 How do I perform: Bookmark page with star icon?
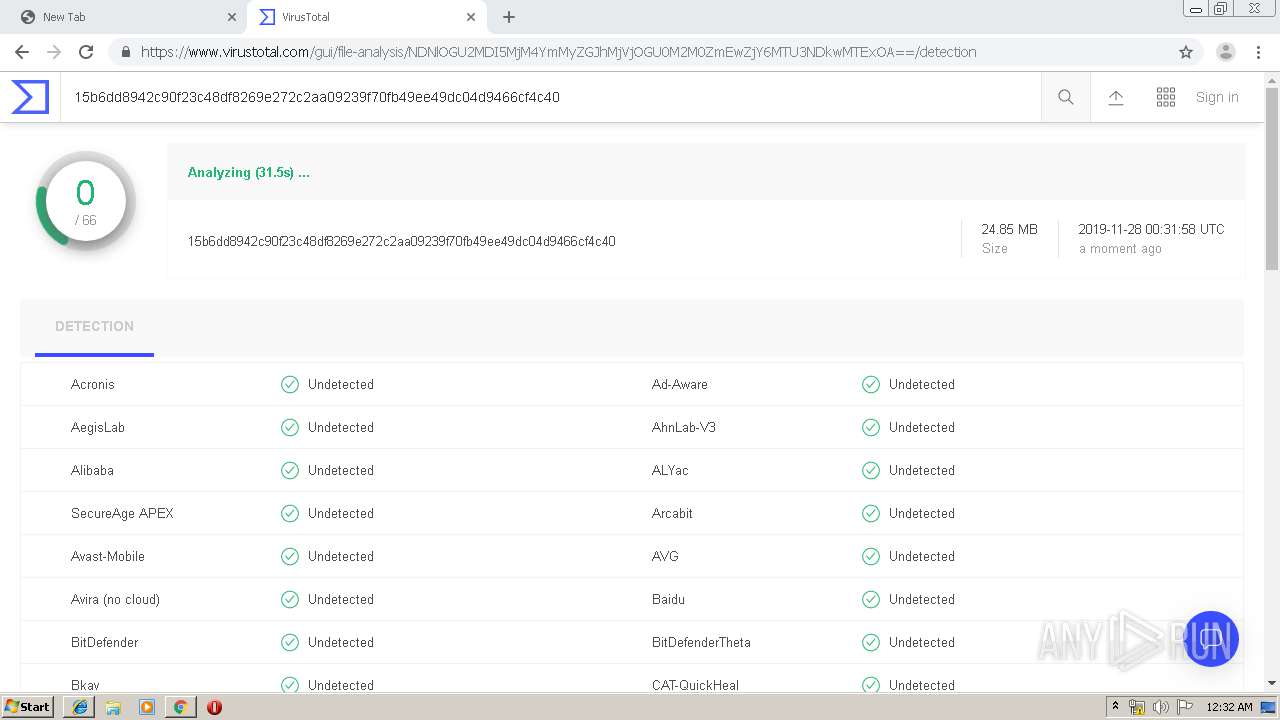tap(1186, 52)
